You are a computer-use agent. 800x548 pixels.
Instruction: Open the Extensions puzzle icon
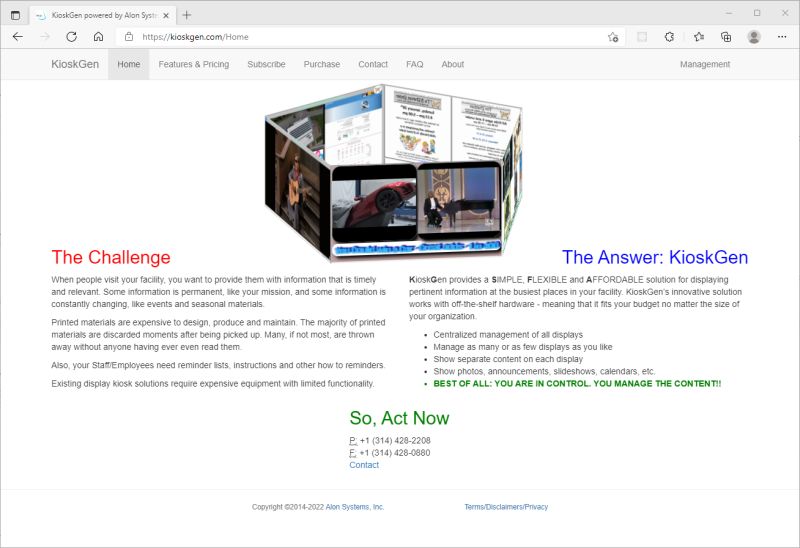click(669, 37)
